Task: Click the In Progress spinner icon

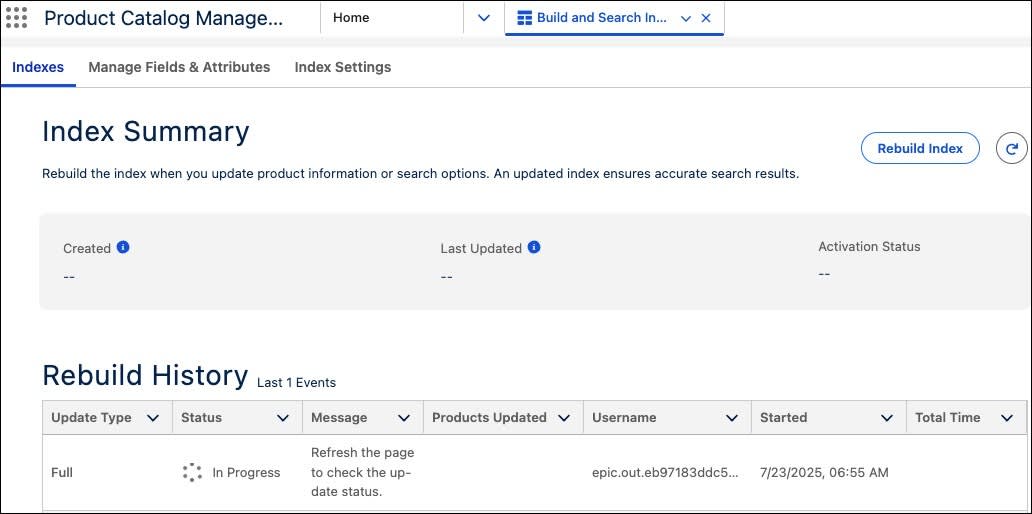Action: [192, 473]
